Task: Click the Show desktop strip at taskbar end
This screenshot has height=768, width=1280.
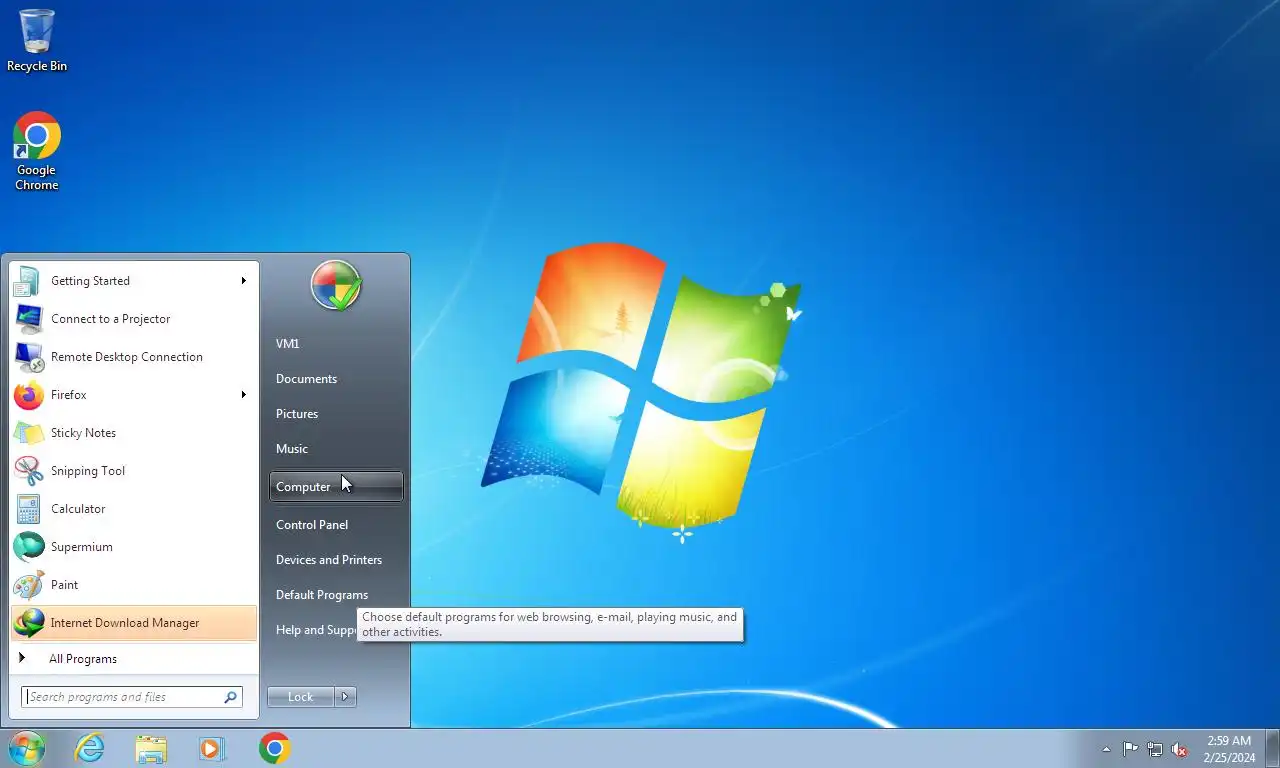Action: [1272, 748]
